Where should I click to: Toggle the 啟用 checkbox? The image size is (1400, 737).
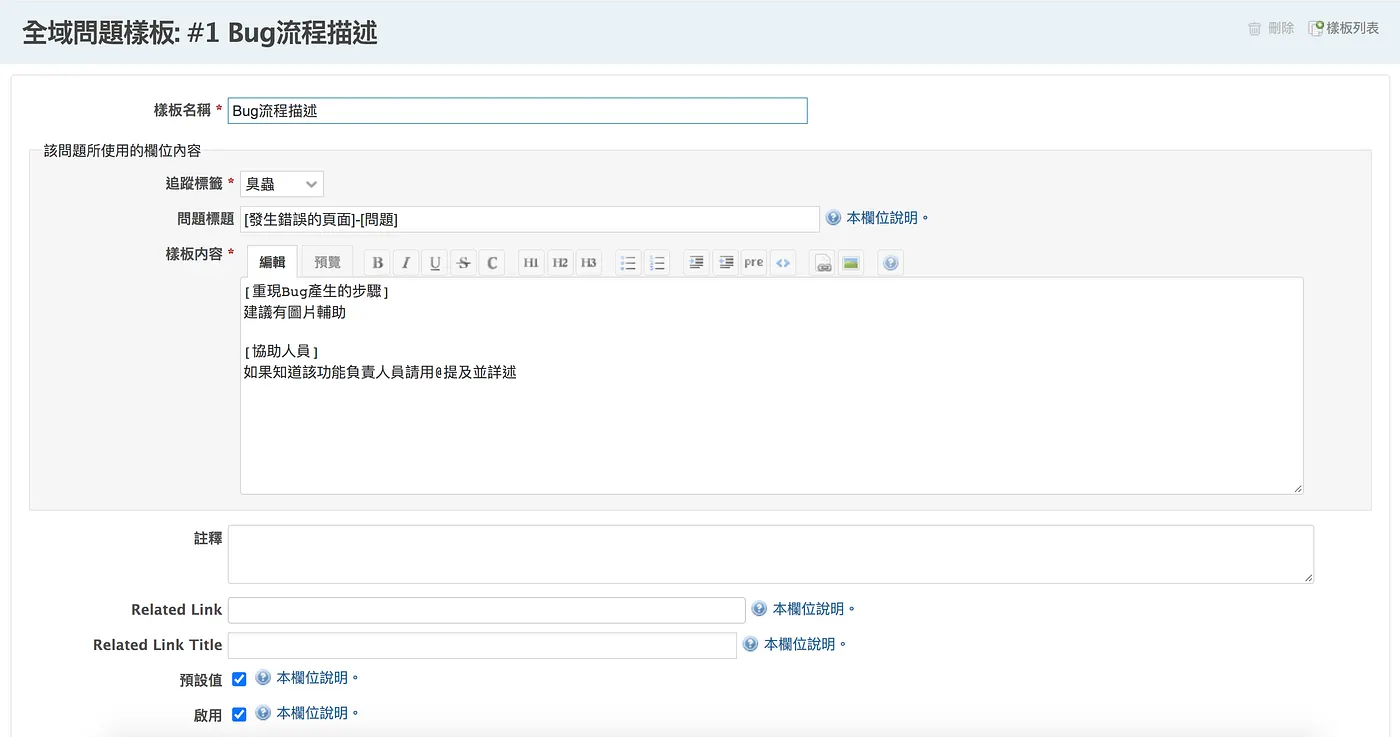(239, 714)
